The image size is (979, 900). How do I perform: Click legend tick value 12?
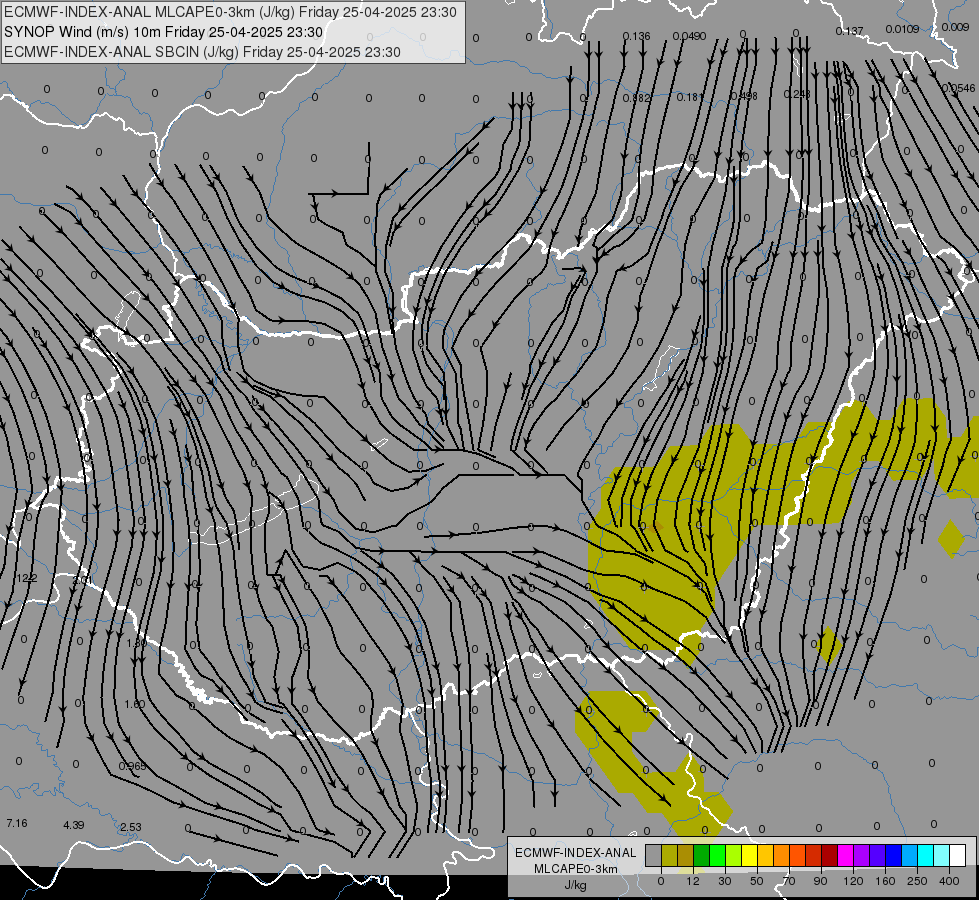[693, 881]
